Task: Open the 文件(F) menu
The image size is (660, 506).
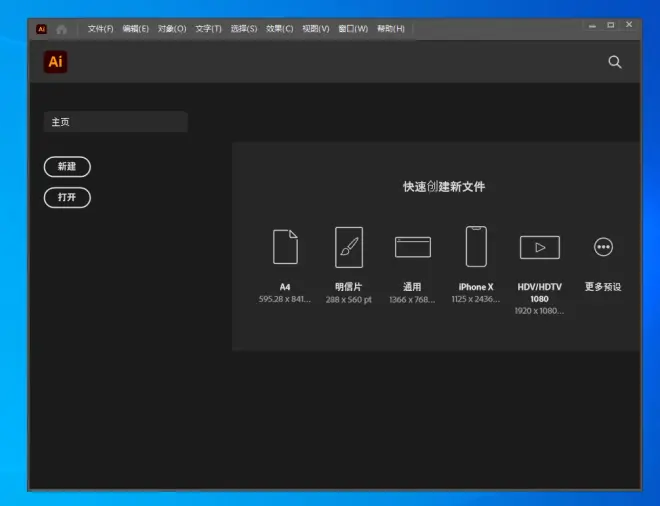Action: coord(101,29)
